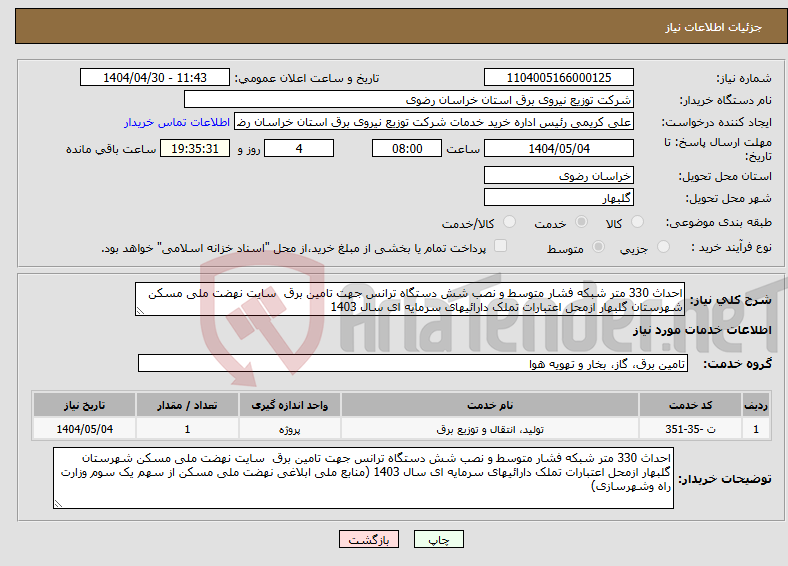Click the چاپ (print) button
The image size is (788, 566).
(x=438, y=539)
